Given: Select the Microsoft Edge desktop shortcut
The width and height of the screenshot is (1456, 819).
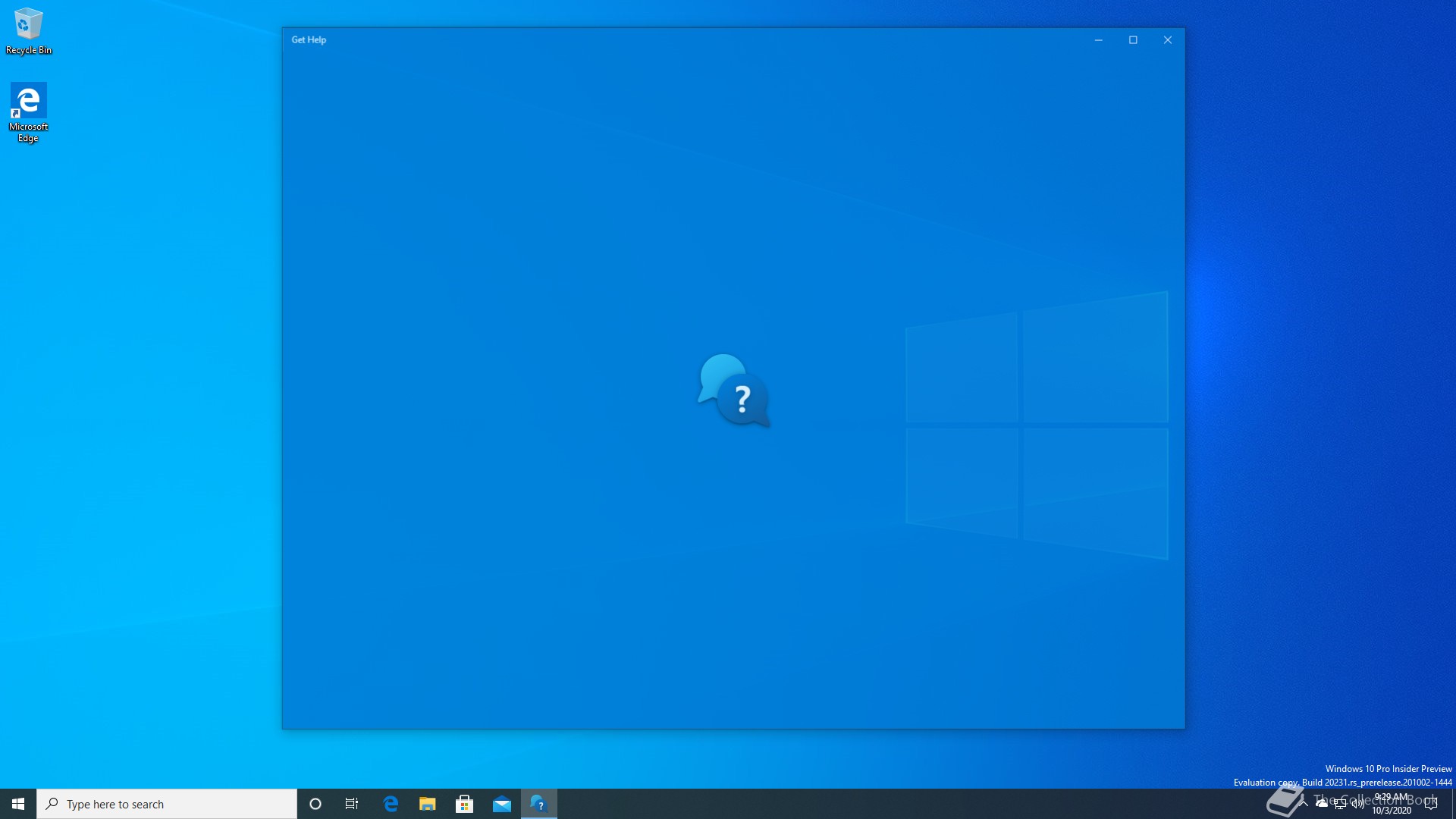Looking at the screenshot, I should pos(28,112).
